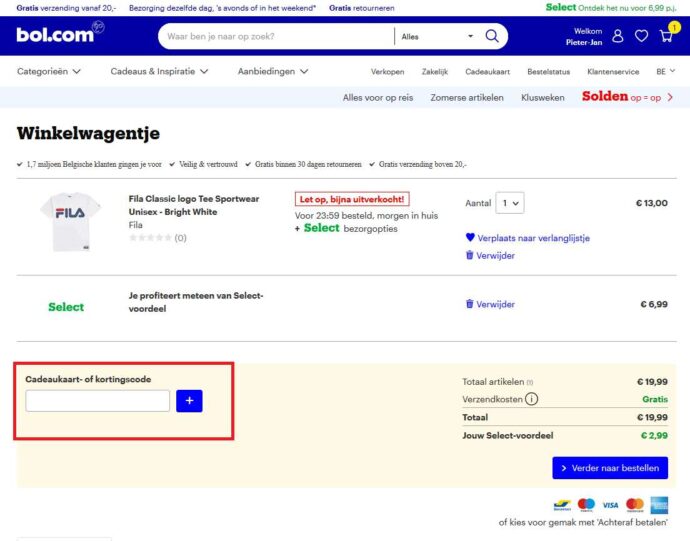The height and width of the screenshot is (541, 690).
Task: Click the Bancontact payment icon
Action: pyautogui.click(x=562, y=505)
